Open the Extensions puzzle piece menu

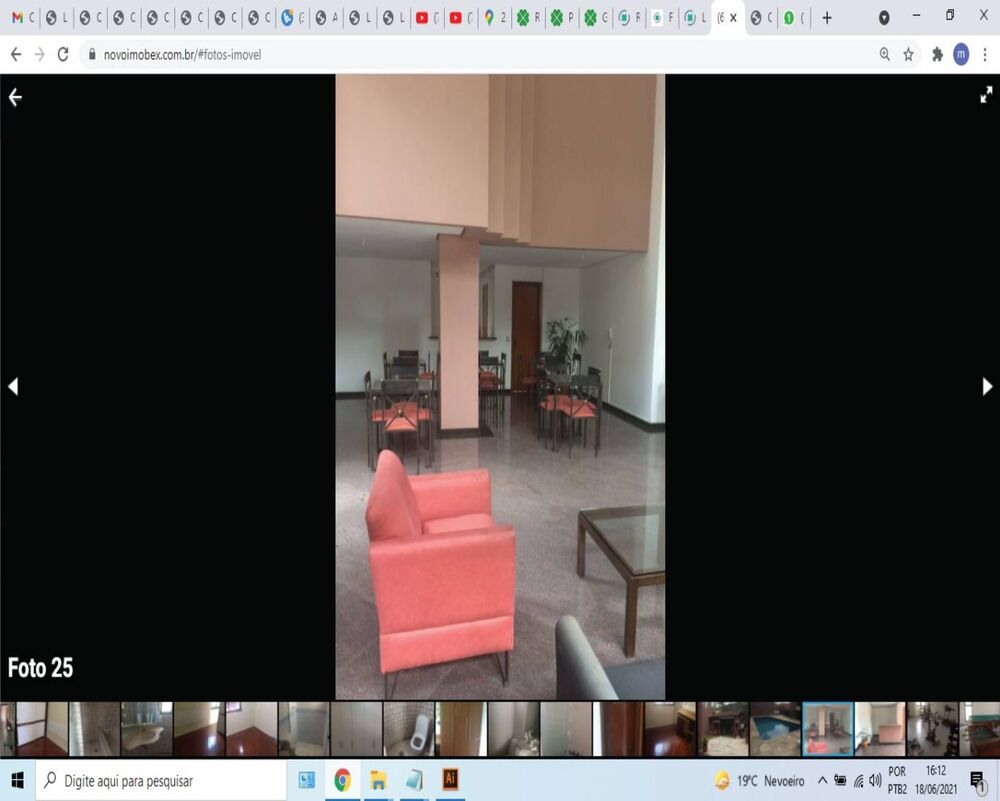coord(937,54)
